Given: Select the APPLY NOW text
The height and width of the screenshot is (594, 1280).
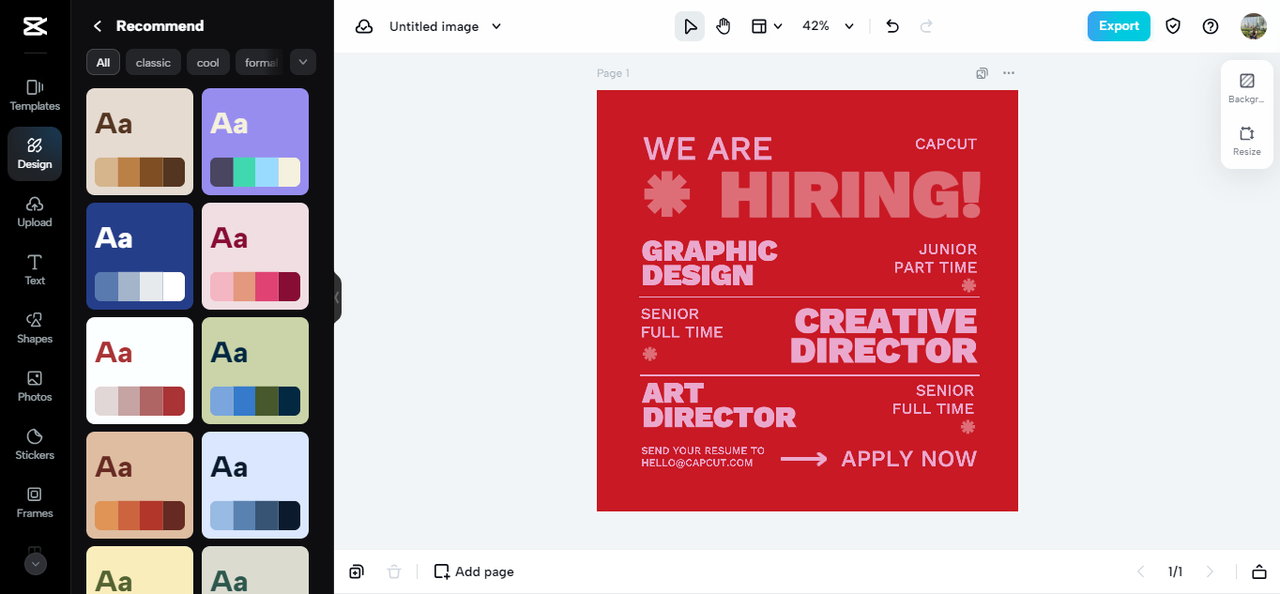Looking at the screenshot, I should click(909, 459).
